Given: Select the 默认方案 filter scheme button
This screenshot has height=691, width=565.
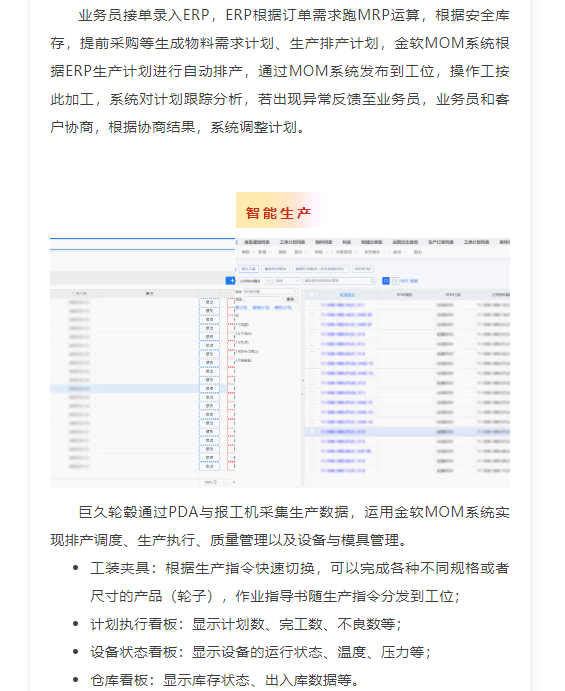Looking at the screenshot, I should click(249, 269).
